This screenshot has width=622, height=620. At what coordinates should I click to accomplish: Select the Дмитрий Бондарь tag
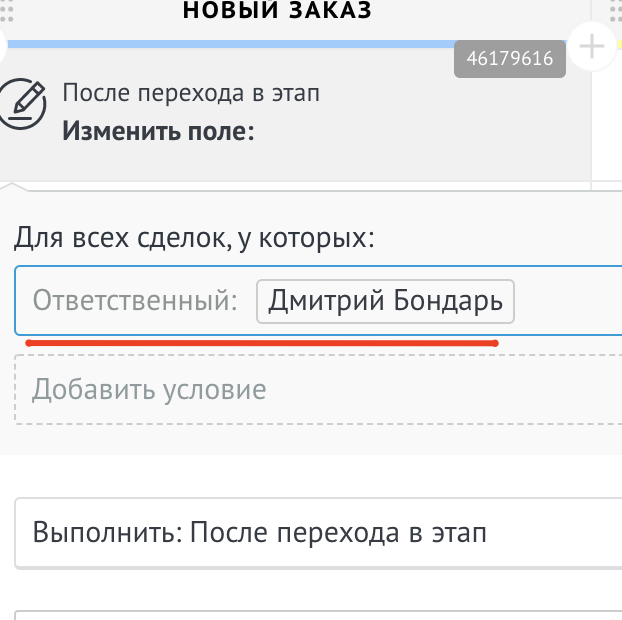(x=385, y=301)
